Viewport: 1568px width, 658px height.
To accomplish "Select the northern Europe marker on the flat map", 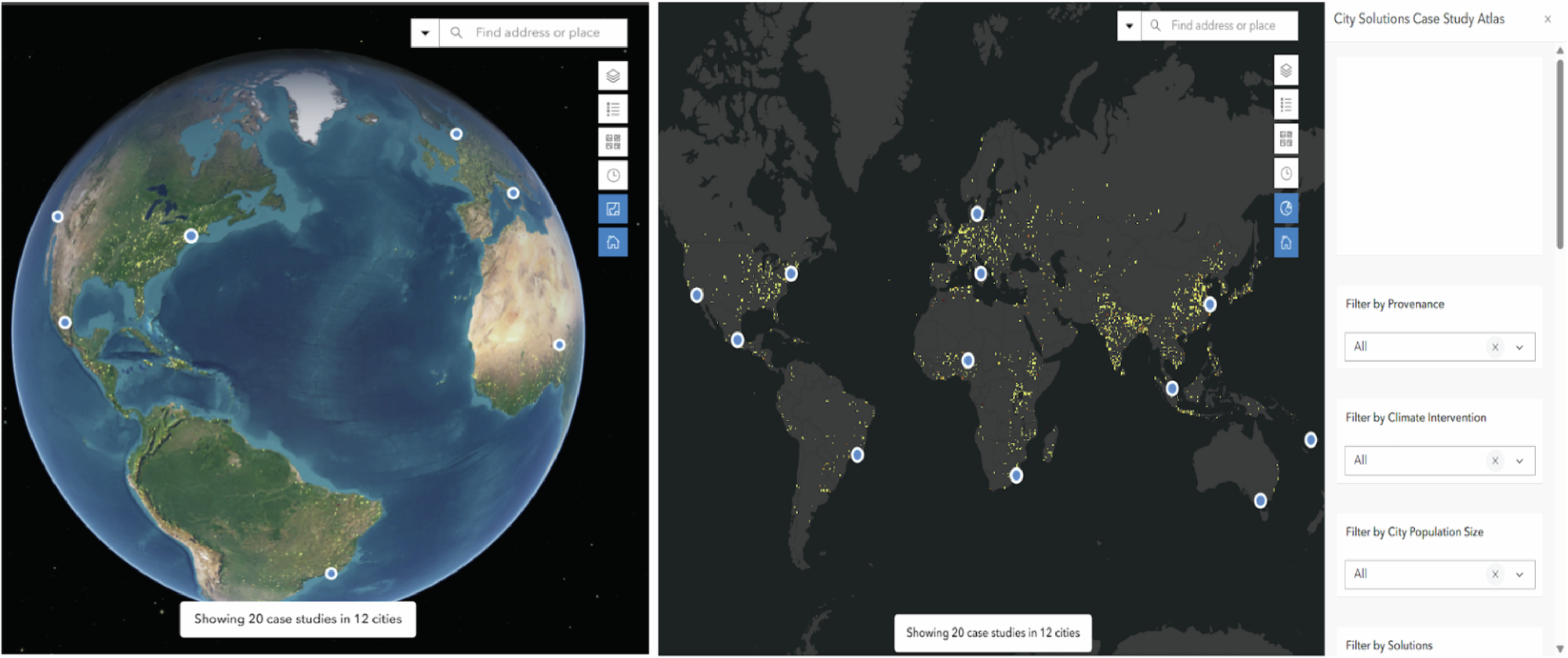I will point(977,213).
